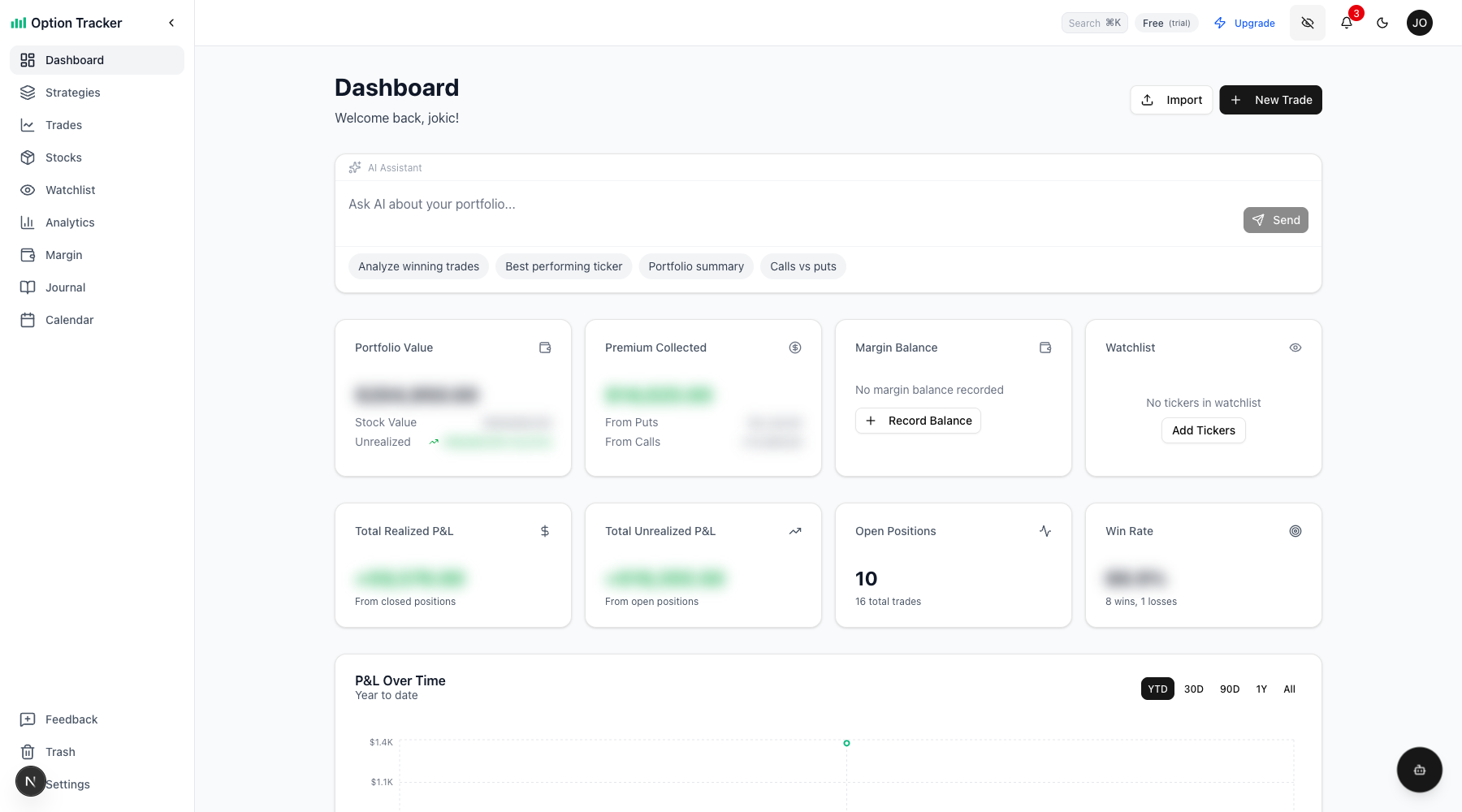Click the Portfolio Value wallet icon
This screenshot has height=812, width=1462.
(x=545, y=348)
